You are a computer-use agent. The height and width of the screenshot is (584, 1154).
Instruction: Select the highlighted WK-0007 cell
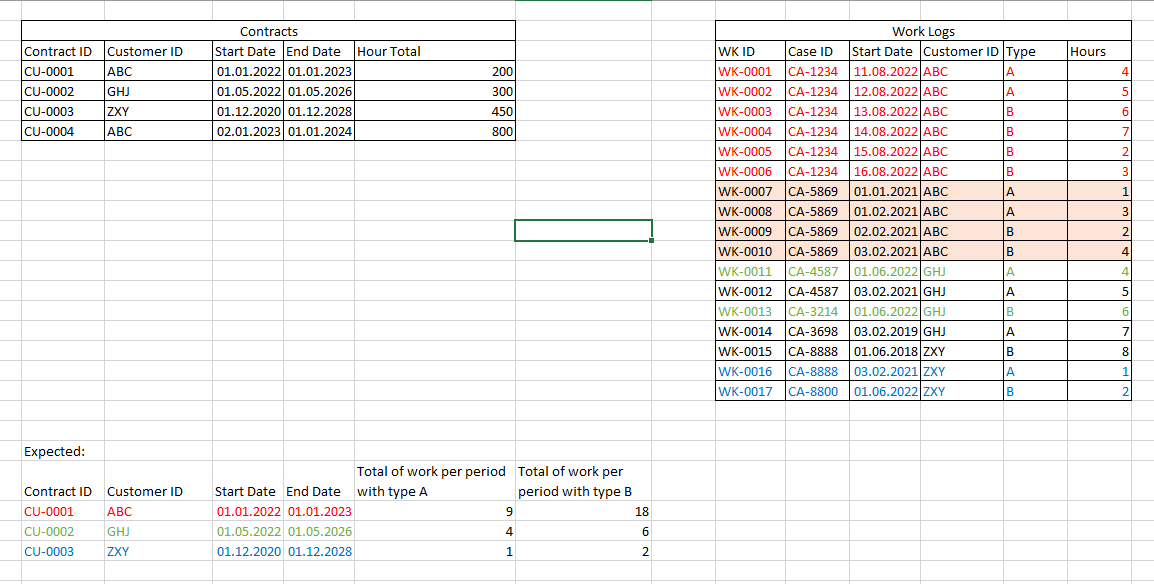[751, 191]
